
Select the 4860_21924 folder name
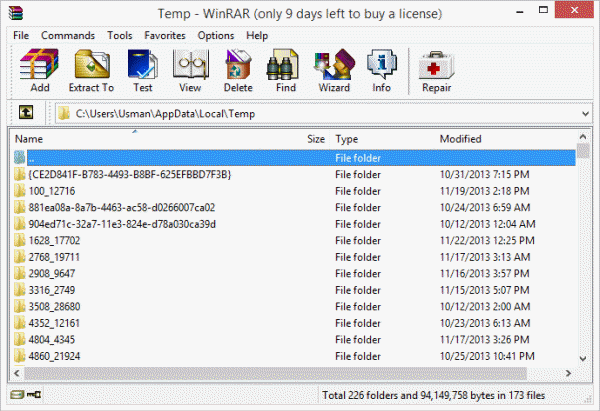(x=54, y=356)
